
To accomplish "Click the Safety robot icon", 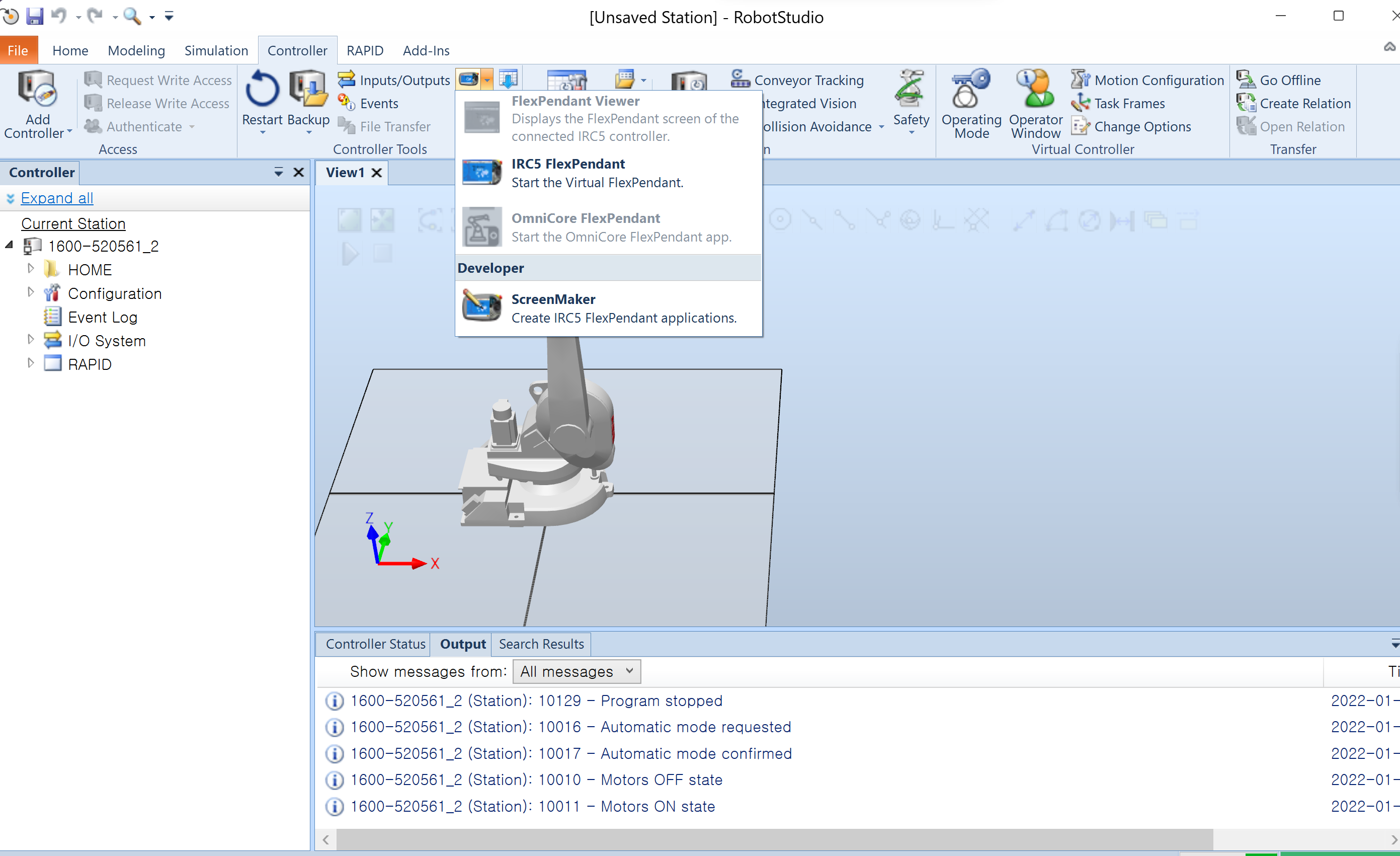I will pos(910,89).
